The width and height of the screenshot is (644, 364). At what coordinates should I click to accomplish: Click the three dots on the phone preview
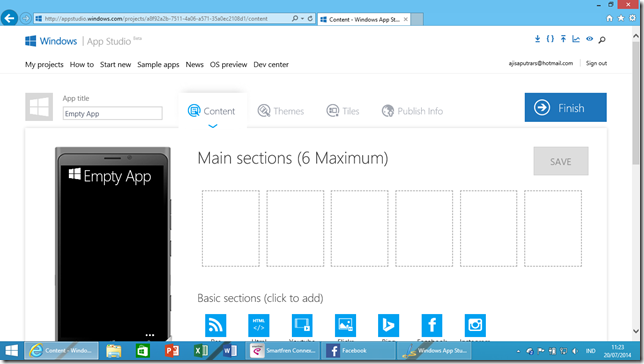point(150,335)
